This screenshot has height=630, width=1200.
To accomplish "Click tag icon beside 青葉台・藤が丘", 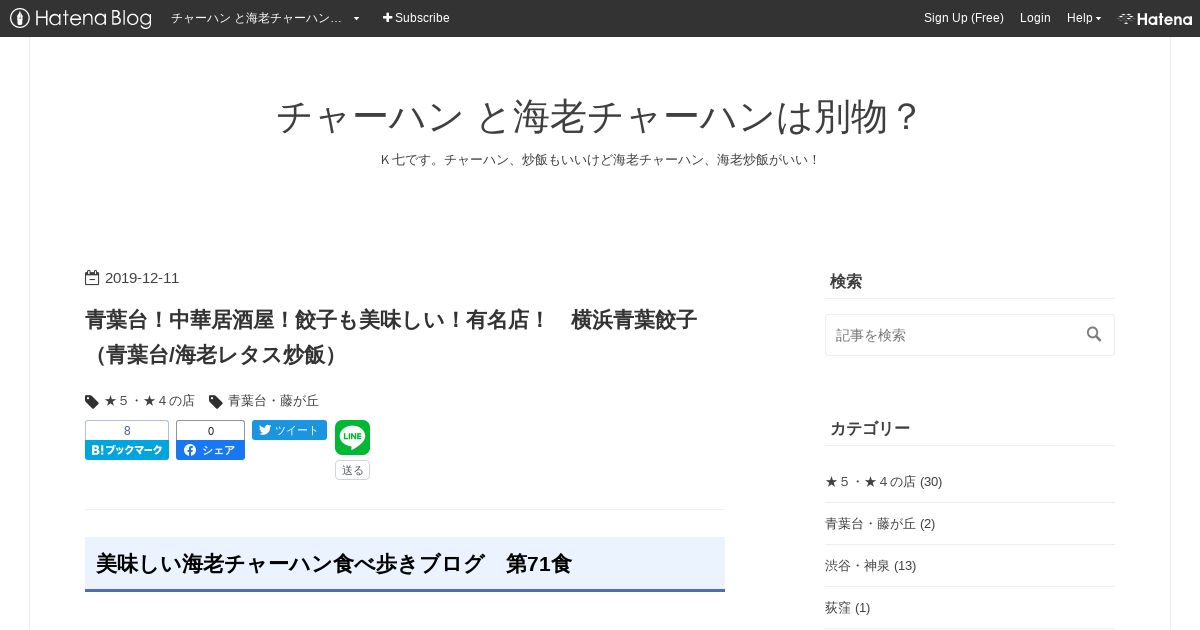I will [215, 401].
